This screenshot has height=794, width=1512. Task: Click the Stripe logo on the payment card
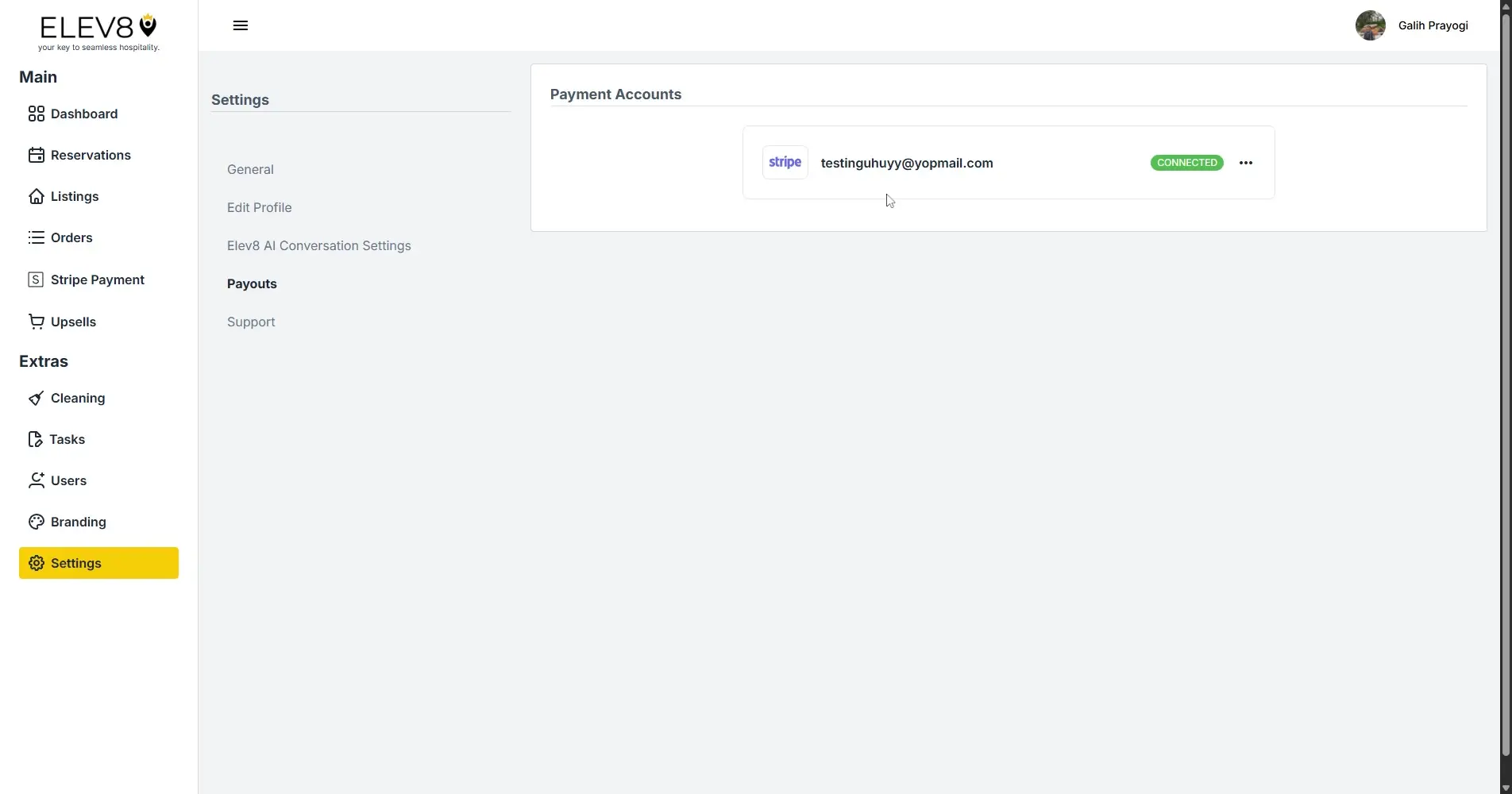[784, 162]
